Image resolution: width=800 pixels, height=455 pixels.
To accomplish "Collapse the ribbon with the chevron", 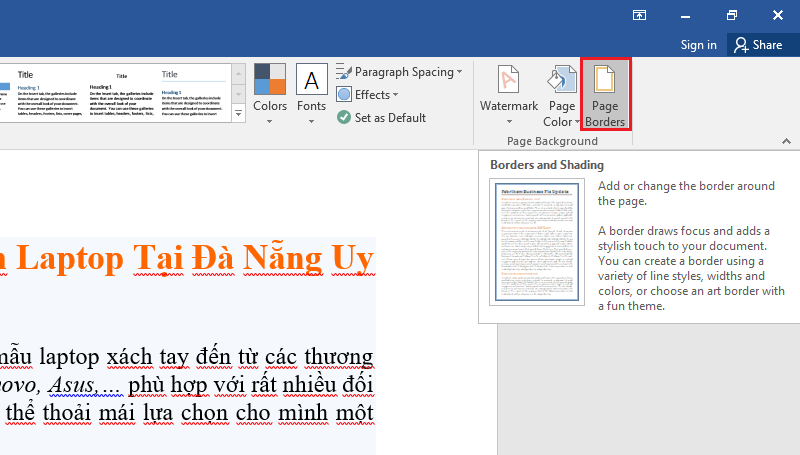I will (786, 141).
